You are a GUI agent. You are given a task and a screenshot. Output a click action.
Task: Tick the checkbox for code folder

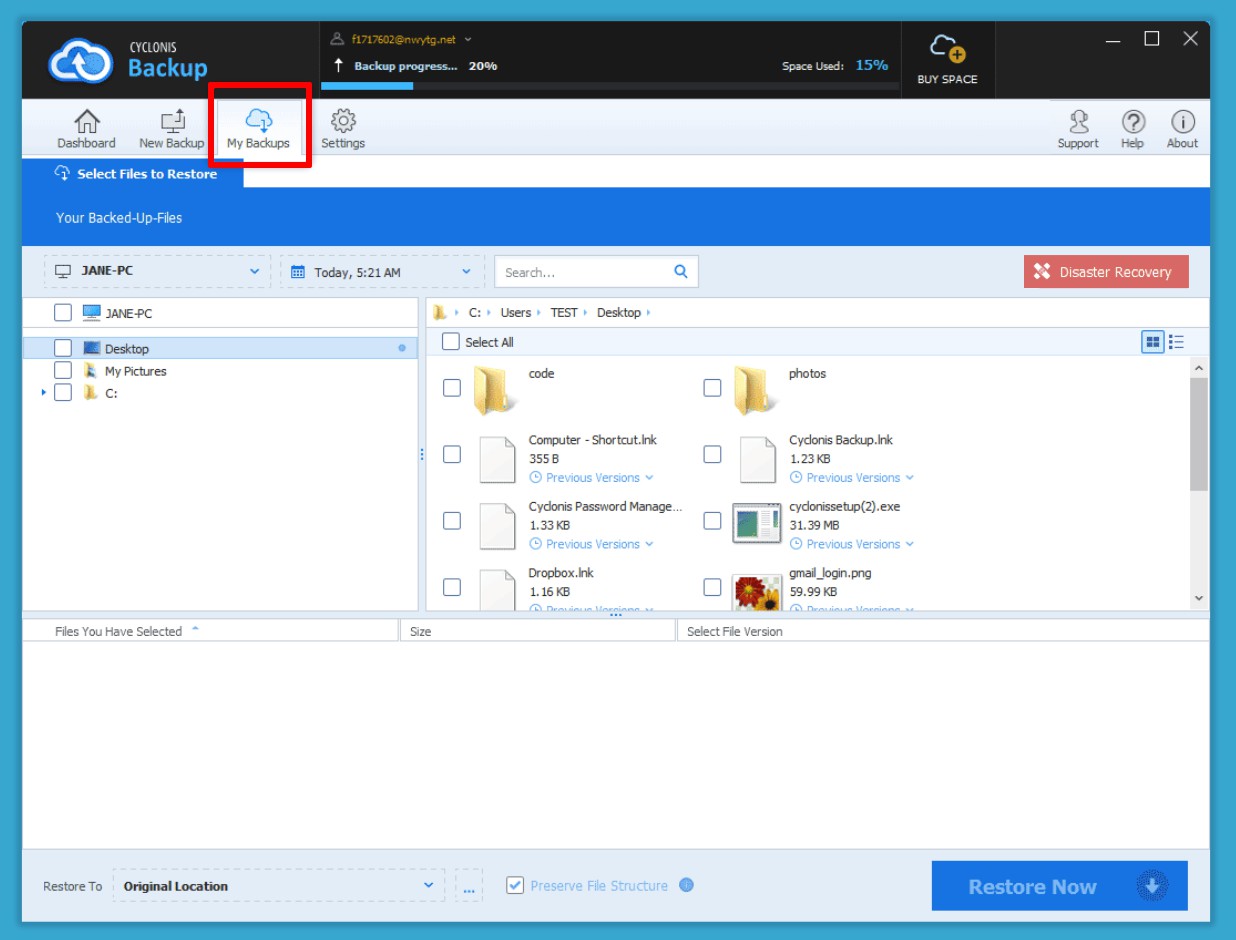pyautogui.click(x=452, y=387)
